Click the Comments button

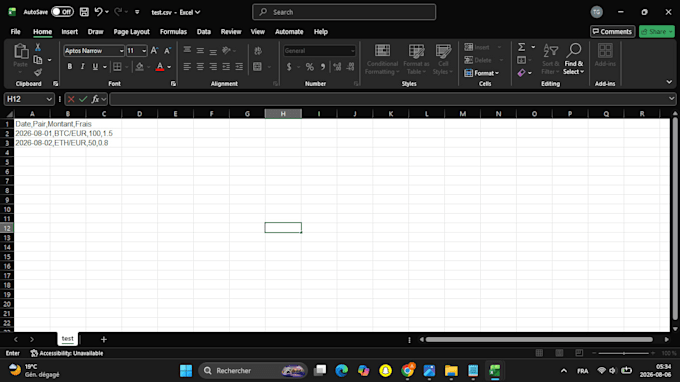coord(612,32)
